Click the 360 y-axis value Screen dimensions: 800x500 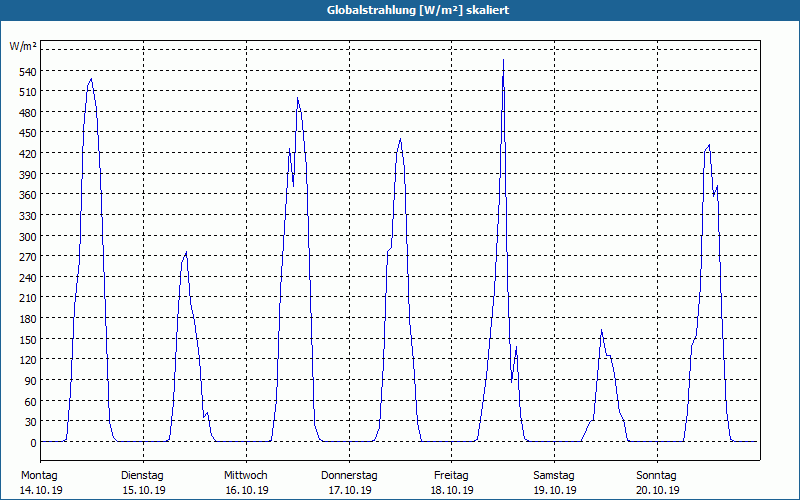pyautogui.click(x=28, y=195)
